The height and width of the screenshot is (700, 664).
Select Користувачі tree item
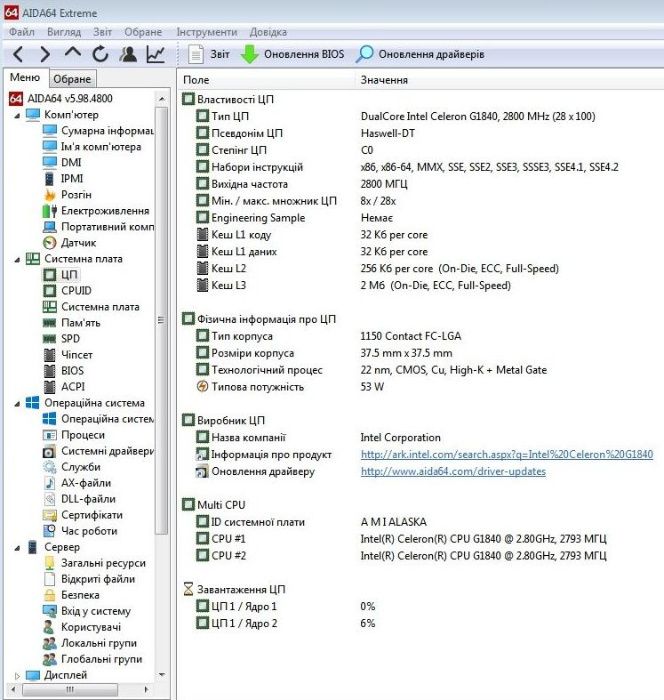click(x=82, y=627)
